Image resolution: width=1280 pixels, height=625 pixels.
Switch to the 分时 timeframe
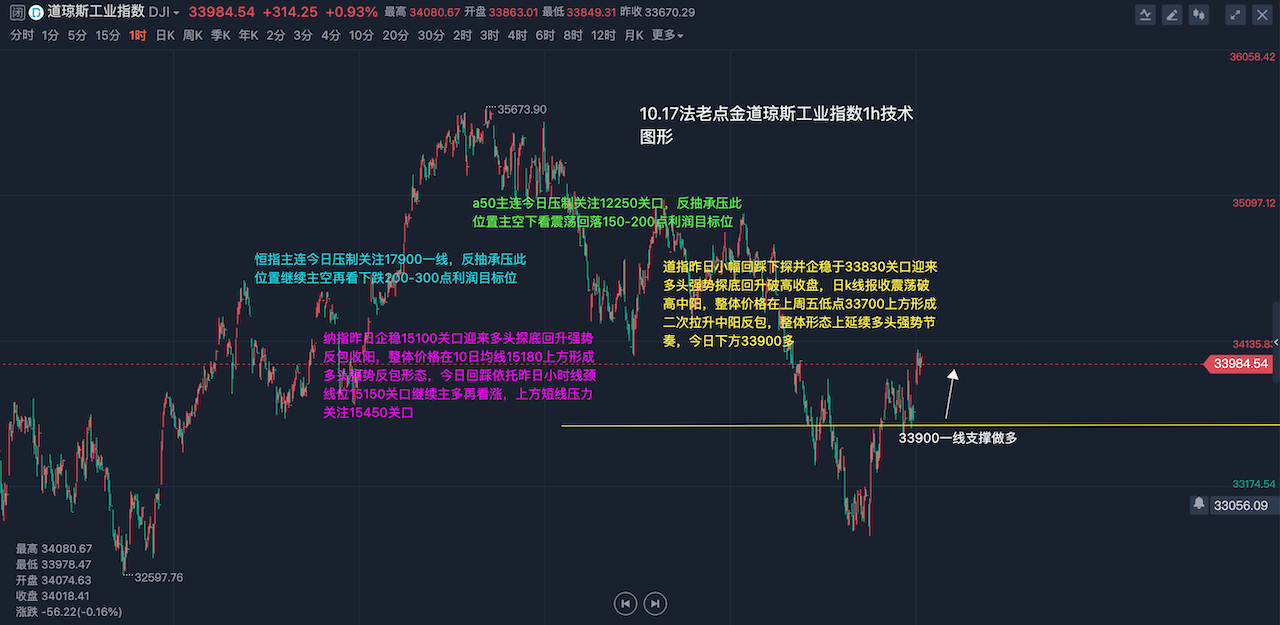tap(21, 35)
